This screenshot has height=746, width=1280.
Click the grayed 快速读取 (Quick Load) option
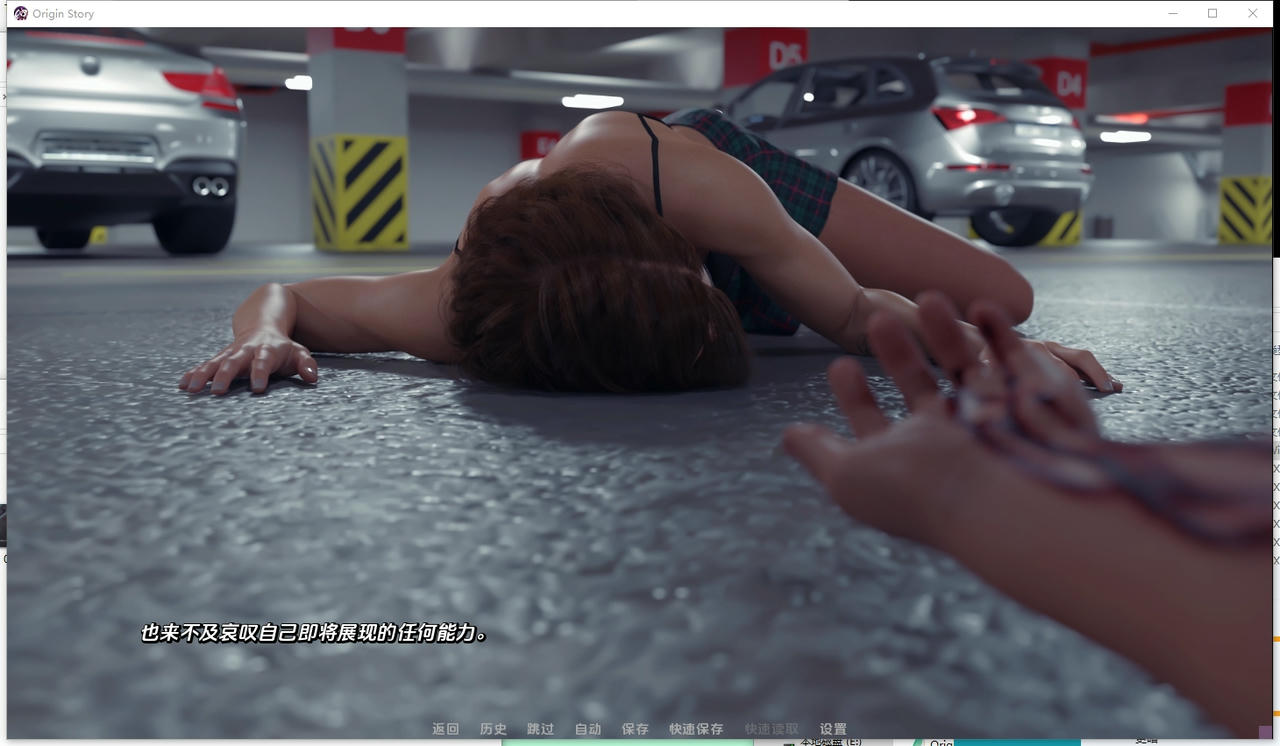point(771,728)
